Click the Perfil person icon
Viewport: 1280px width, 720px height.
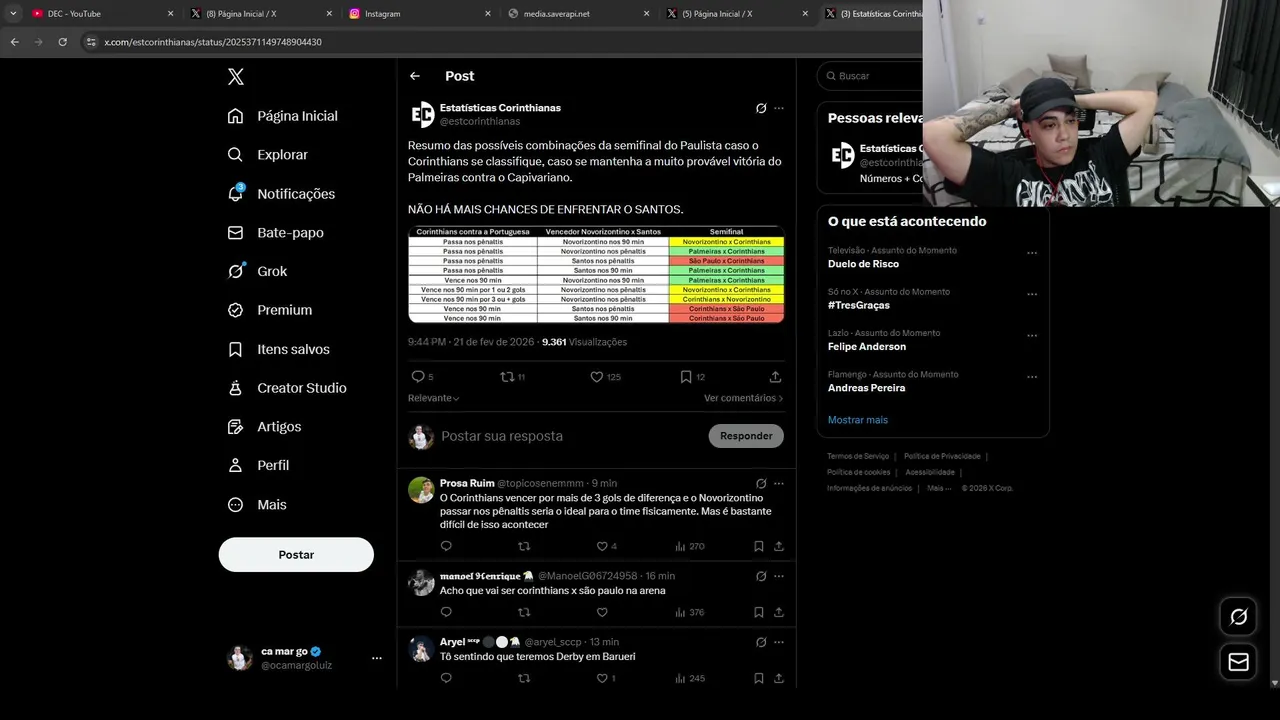point(235,465)
